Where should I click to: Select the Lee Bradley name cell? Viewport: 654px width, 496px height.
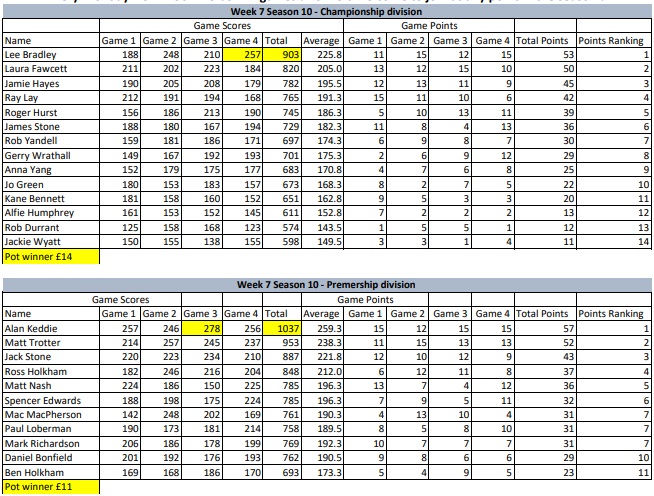click(51, 55)
